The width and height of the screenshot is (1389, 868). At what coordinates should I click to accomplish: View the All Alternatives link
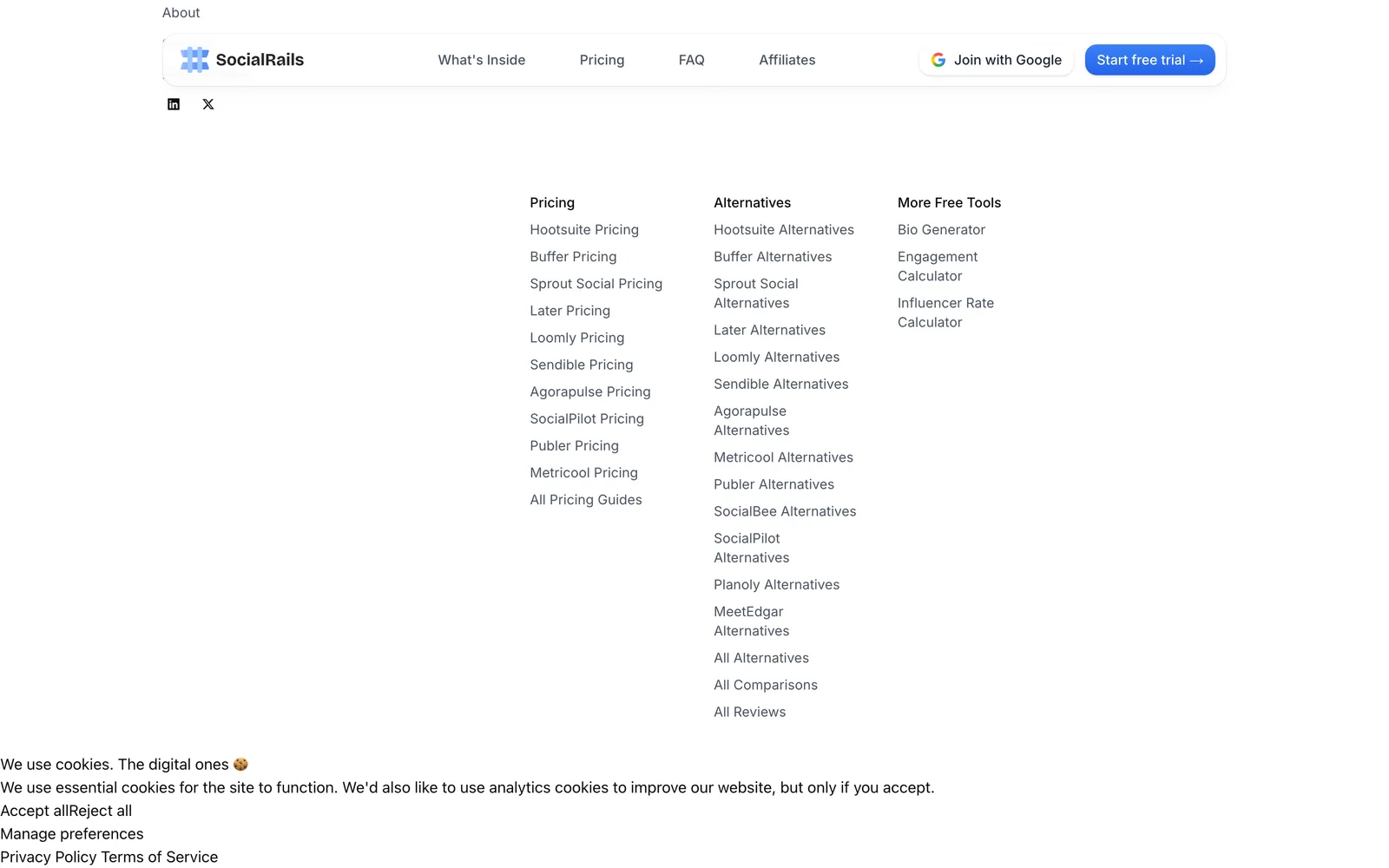(761, 658)
